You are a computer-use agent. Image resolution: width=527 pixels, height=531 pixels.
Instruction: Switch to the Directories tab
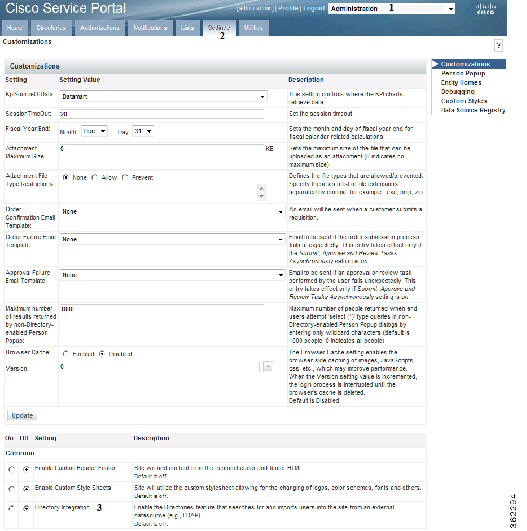tap(51, 28)
